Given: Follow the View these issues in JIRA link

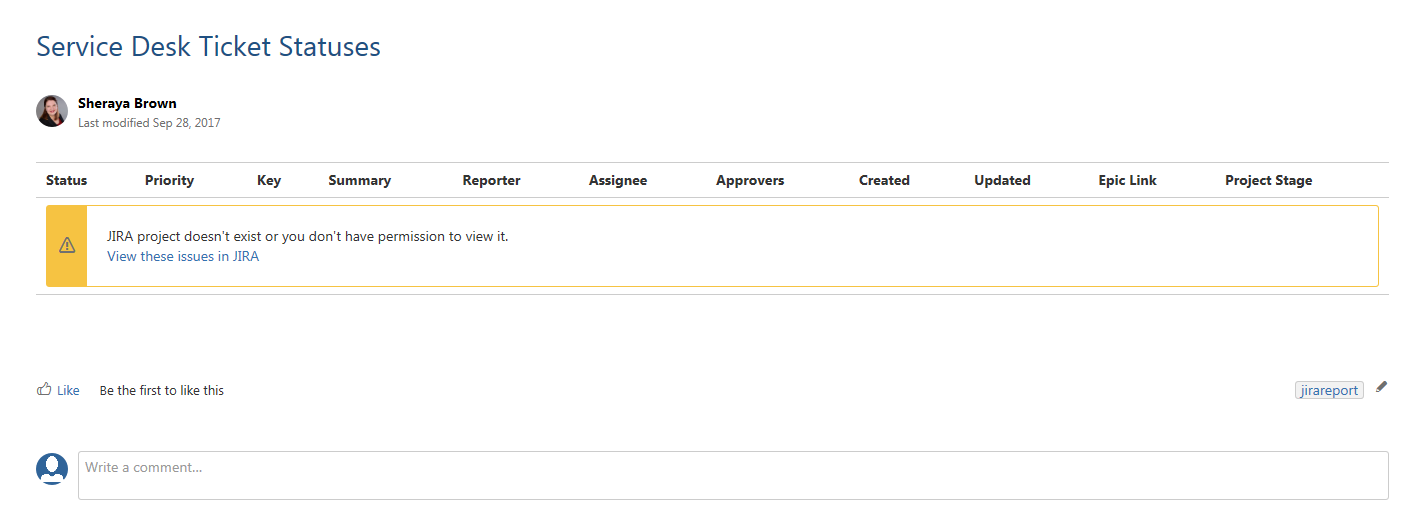Looking at the screenshot, I should coord(183,256).
